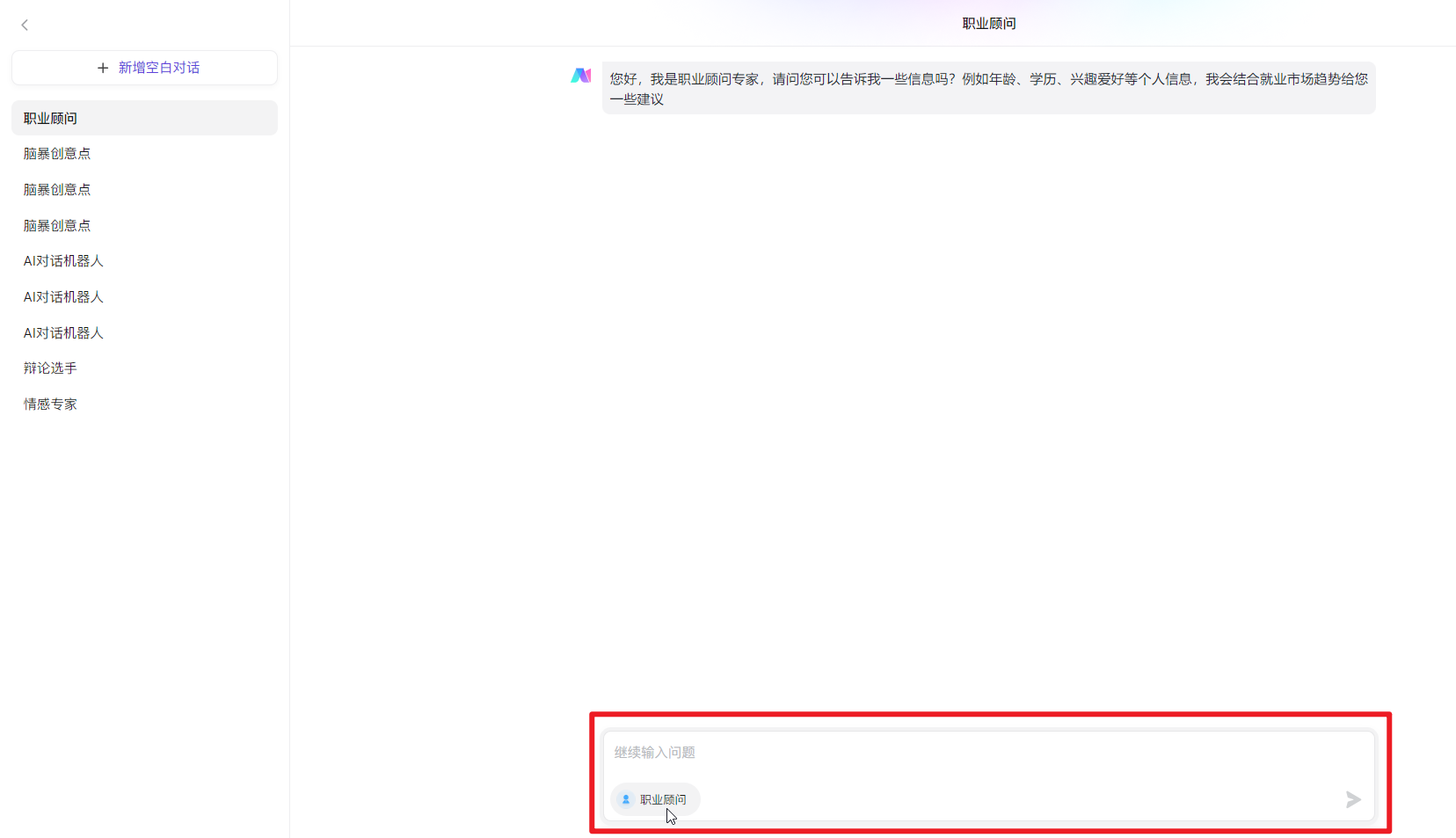1456x838 pixels.
Task: Click the assistant's greeting message bubble
Action: (987, 88)
